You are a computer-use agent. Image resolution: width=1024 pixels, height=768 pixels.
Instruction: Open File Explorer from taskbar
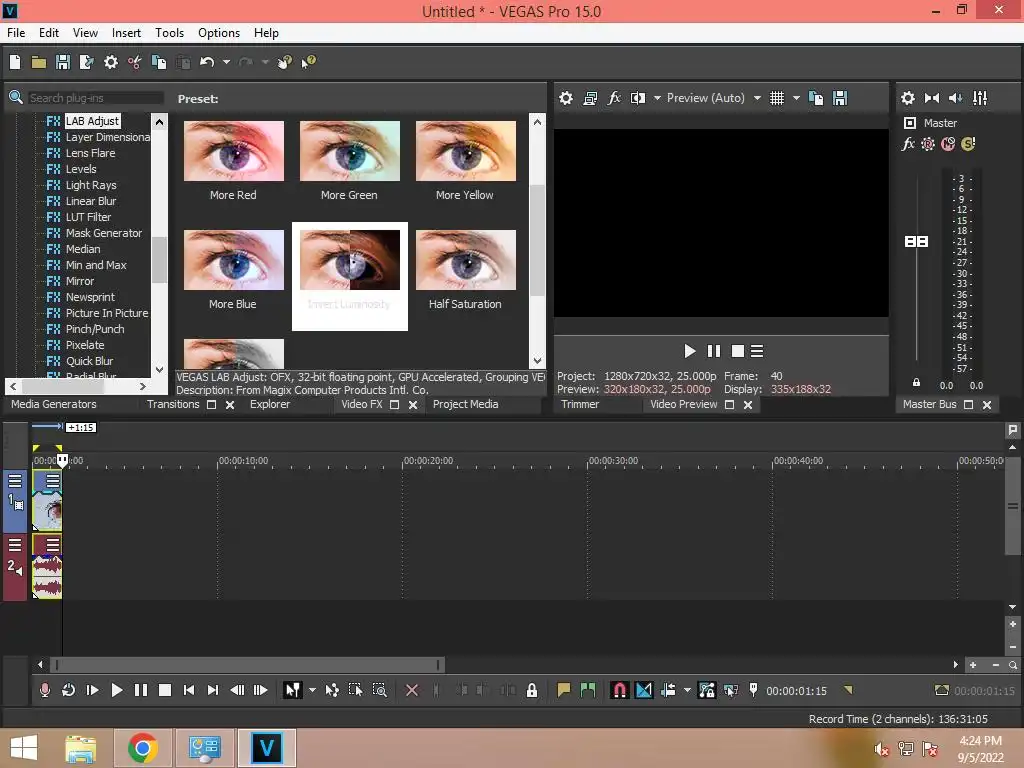81,748
